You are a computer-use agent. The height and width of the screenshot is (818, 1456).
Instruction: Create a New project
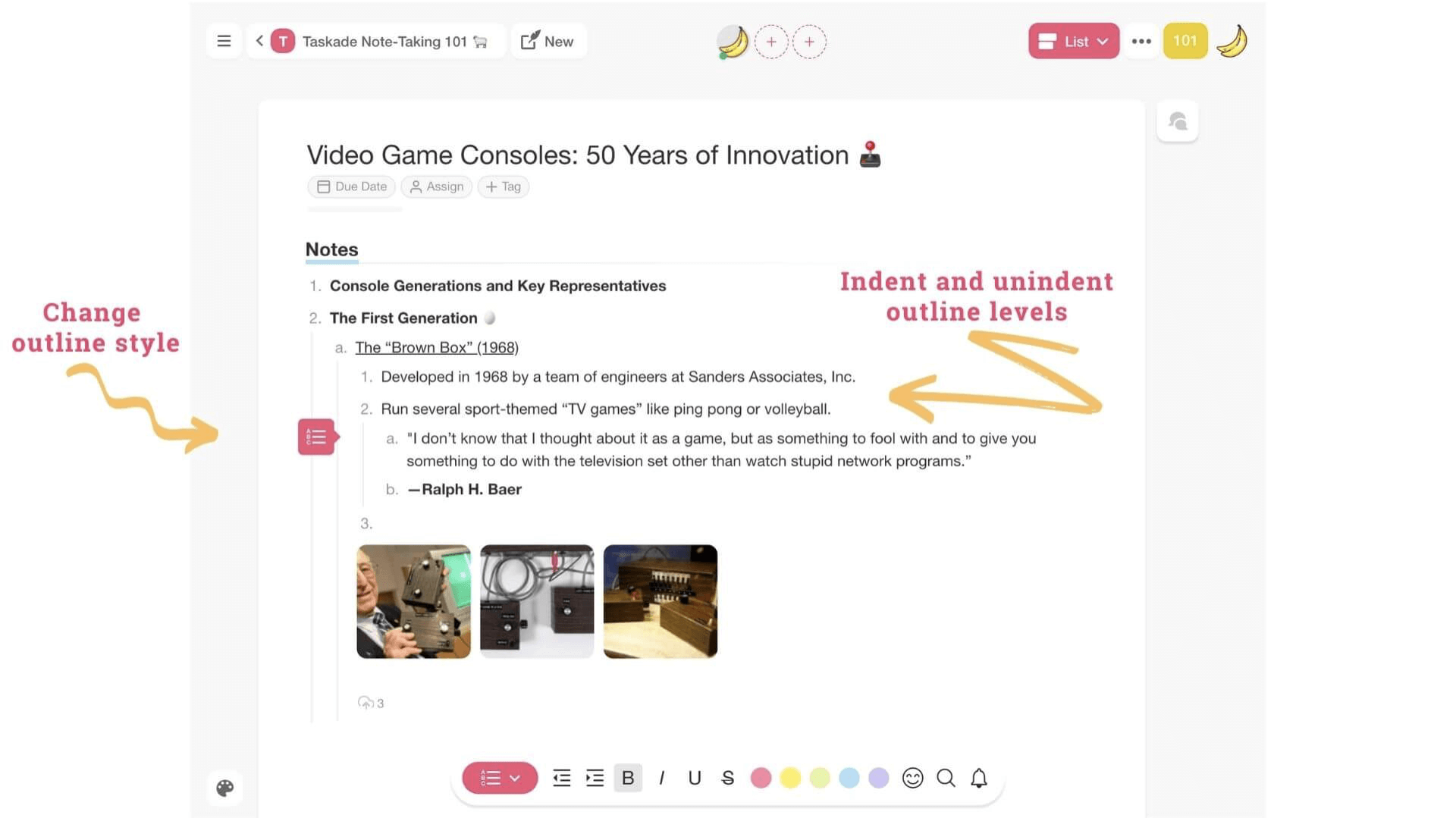pos(548,41)
